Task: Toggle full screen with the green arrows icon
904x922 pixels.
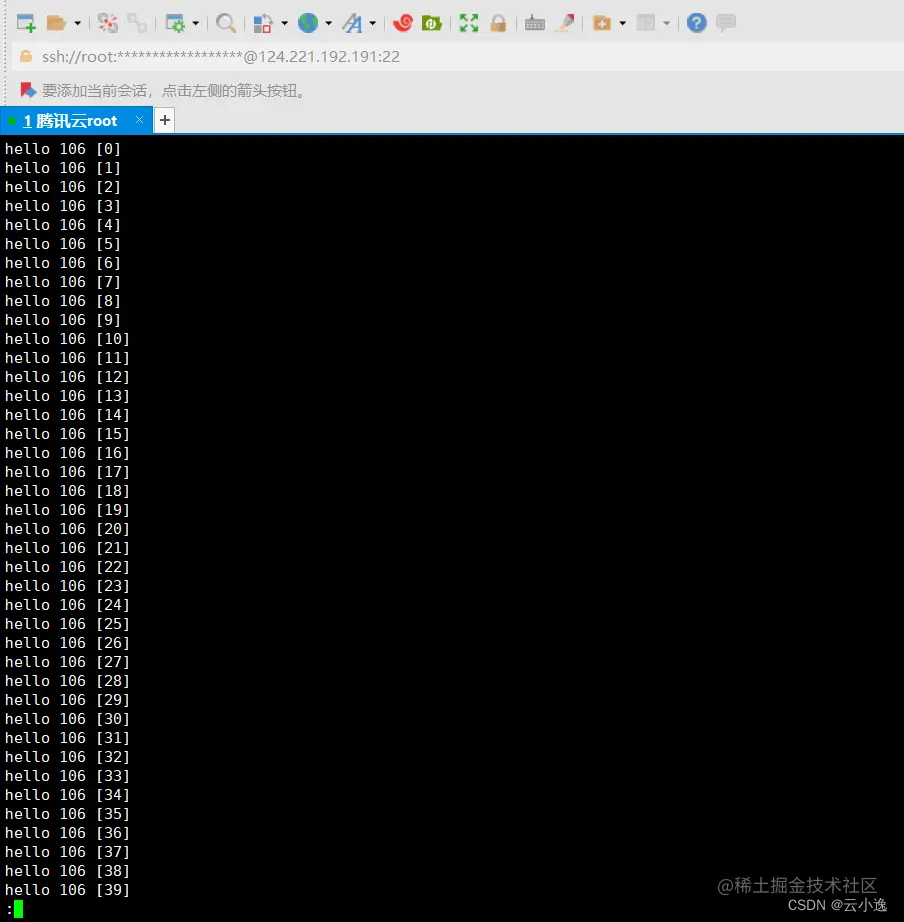Action: pos(469,24)
